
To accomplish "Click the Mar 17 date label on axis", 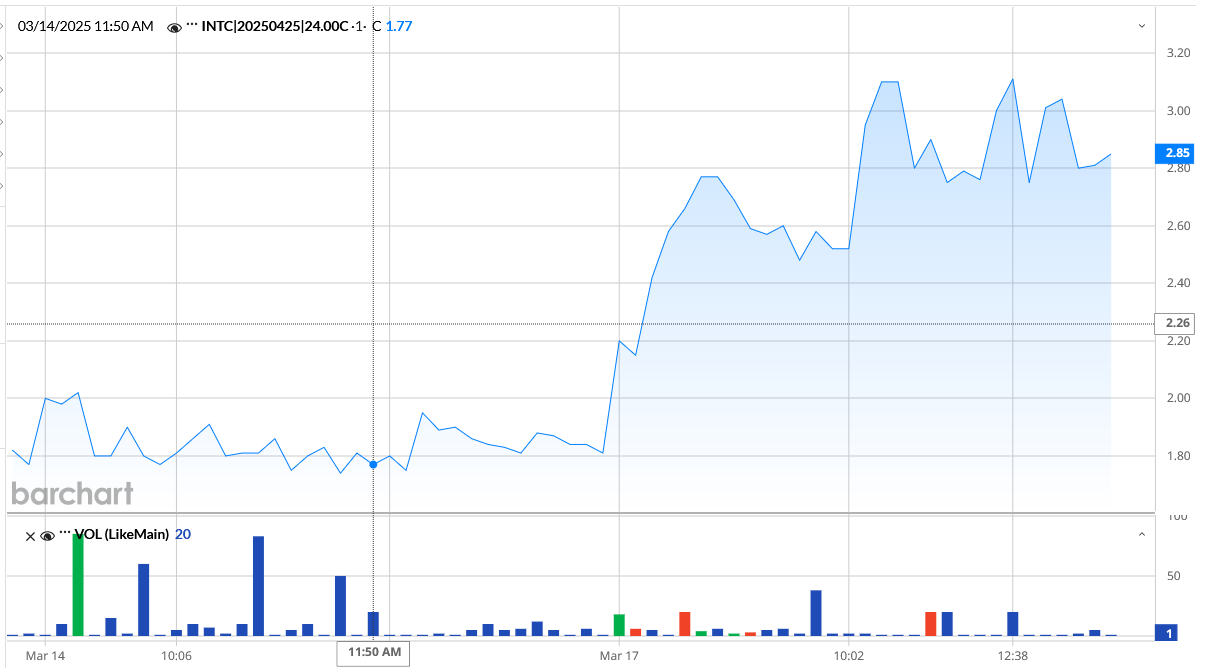I will pyautogui.click(x=619, y=655).
